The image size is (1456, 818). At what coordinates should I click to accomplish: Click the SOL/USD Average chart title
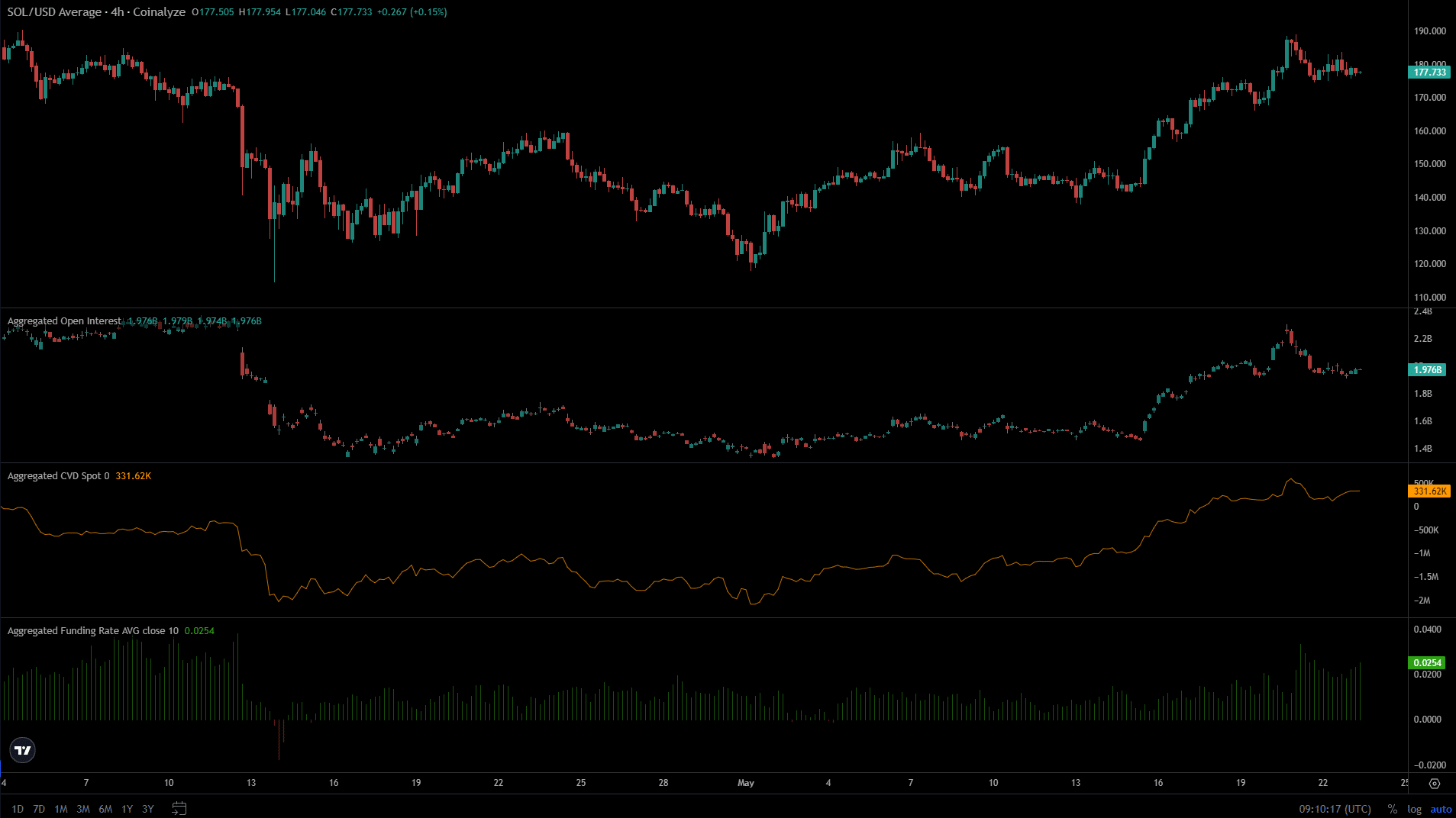(x=96, y=12)
